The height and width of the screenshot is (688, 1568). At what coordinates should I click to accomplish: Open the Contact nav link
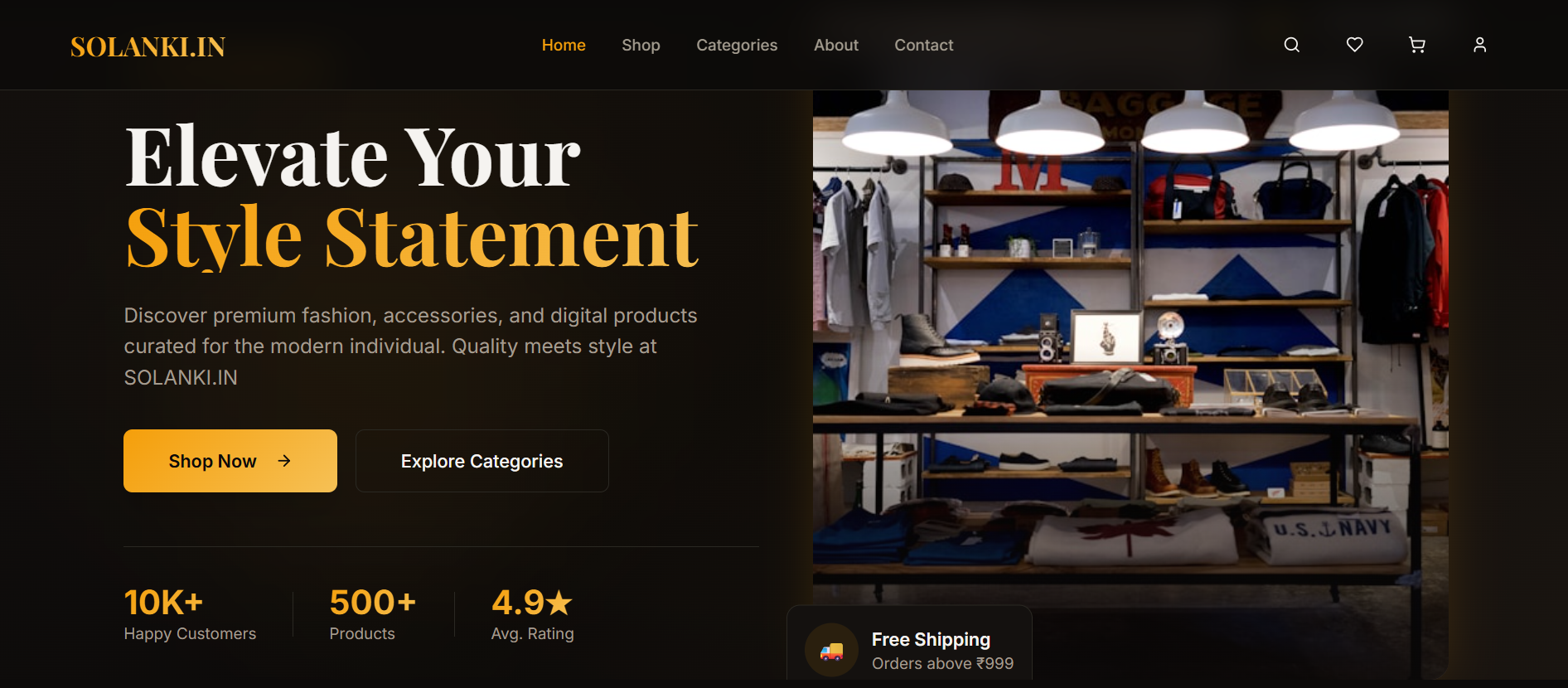[924, 45]
